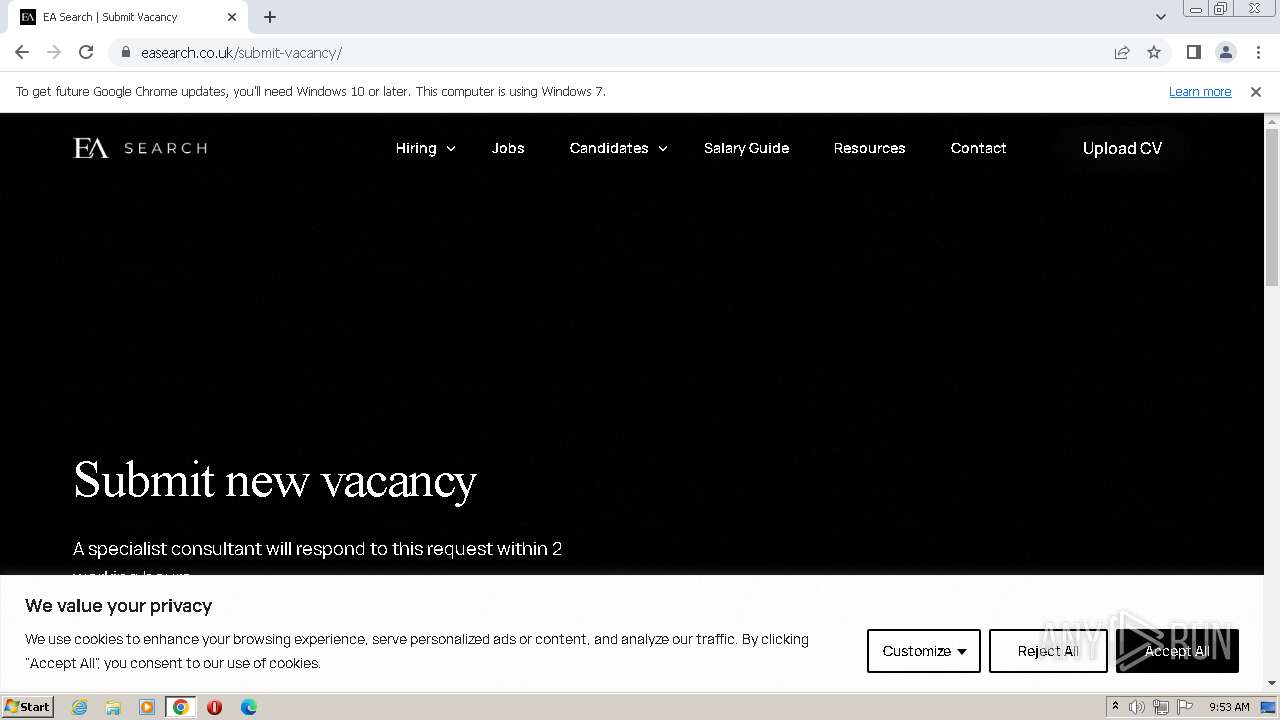Open Action Center flag icon

click(1185, 707)
